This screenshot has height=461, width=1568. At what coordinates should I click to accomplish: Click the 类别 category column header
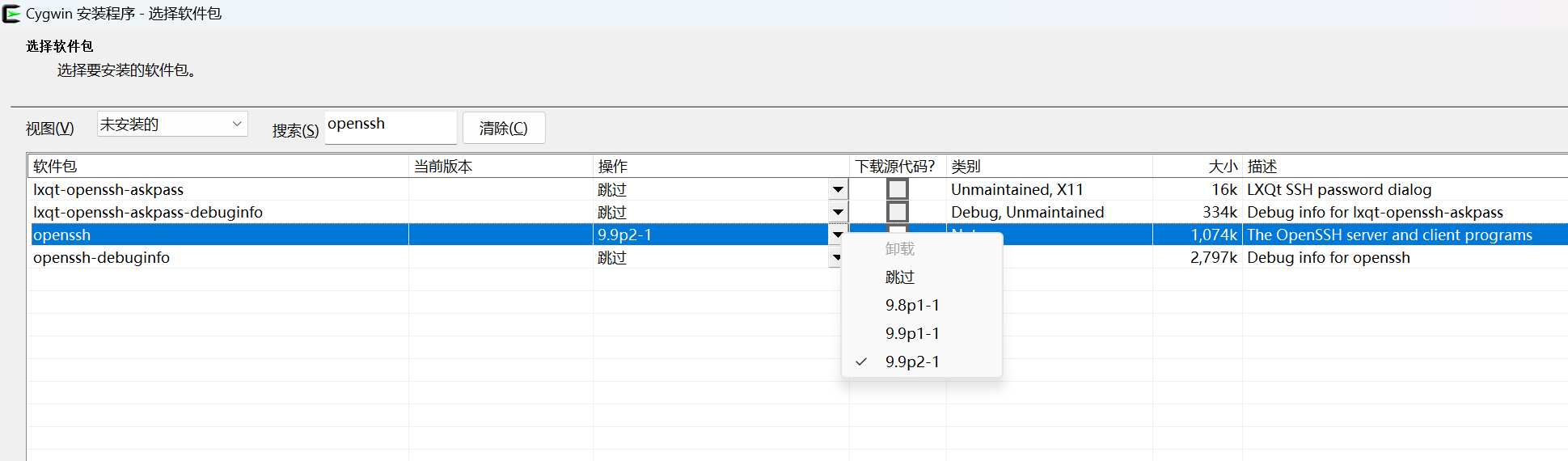pos(966,167)
